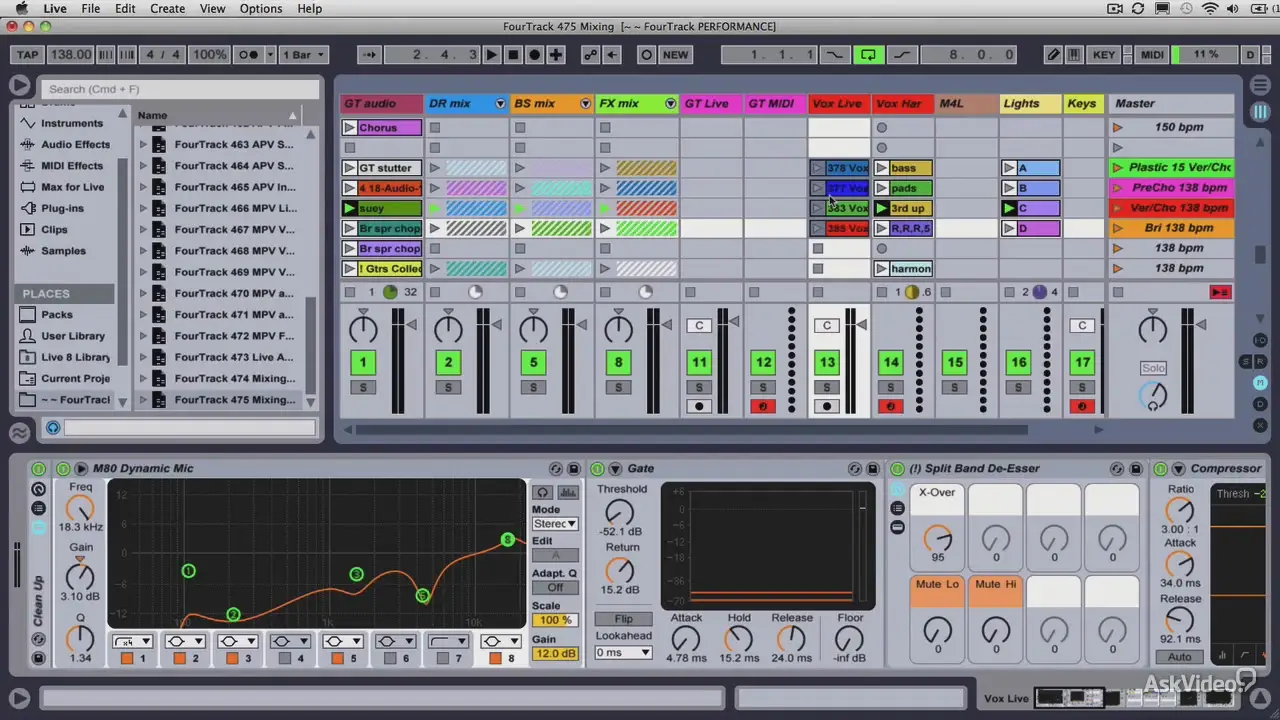Viewport: 1280px width, 720px height.
Task: Hot-swap Split Band De-Esser preset
Action: pos(1118,468)
